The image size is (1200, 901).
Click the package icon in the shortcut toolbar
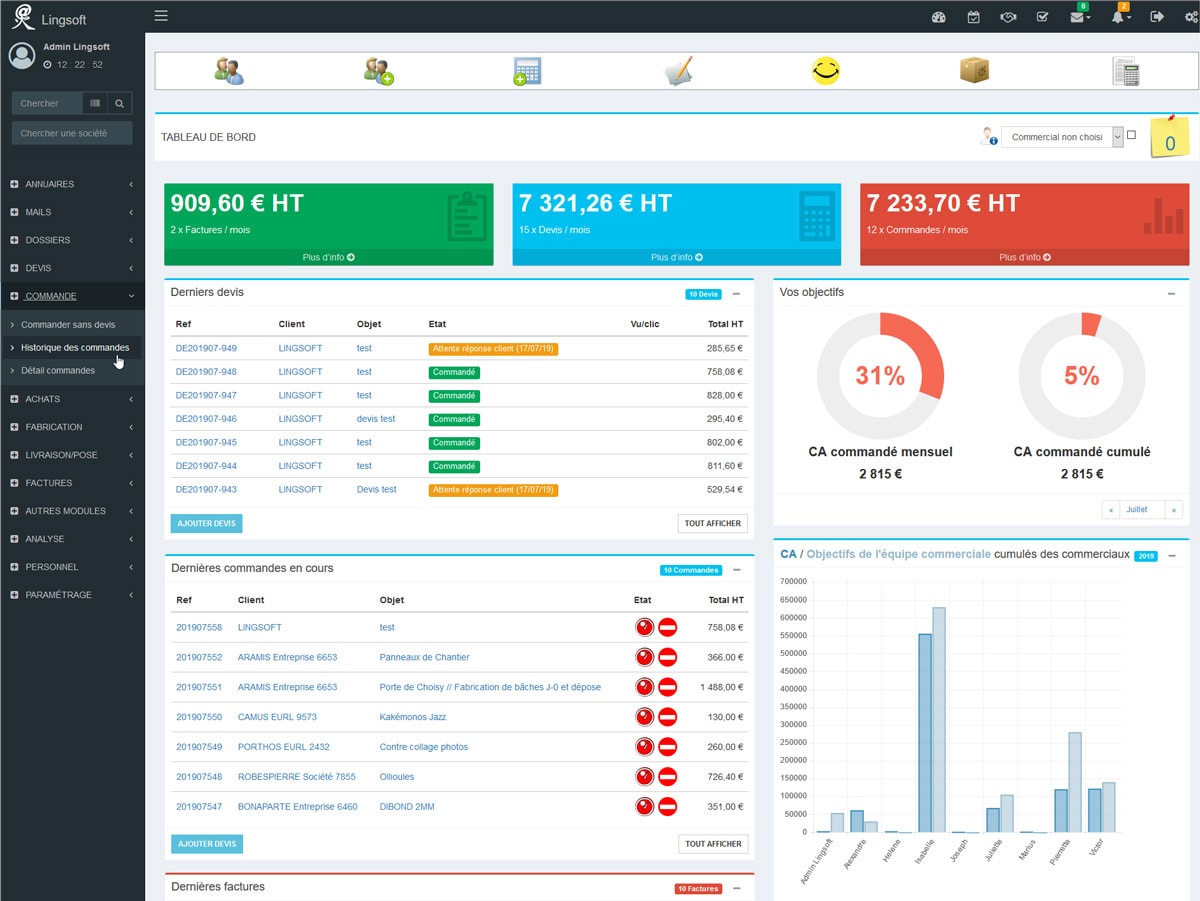[x=974, y=70]
